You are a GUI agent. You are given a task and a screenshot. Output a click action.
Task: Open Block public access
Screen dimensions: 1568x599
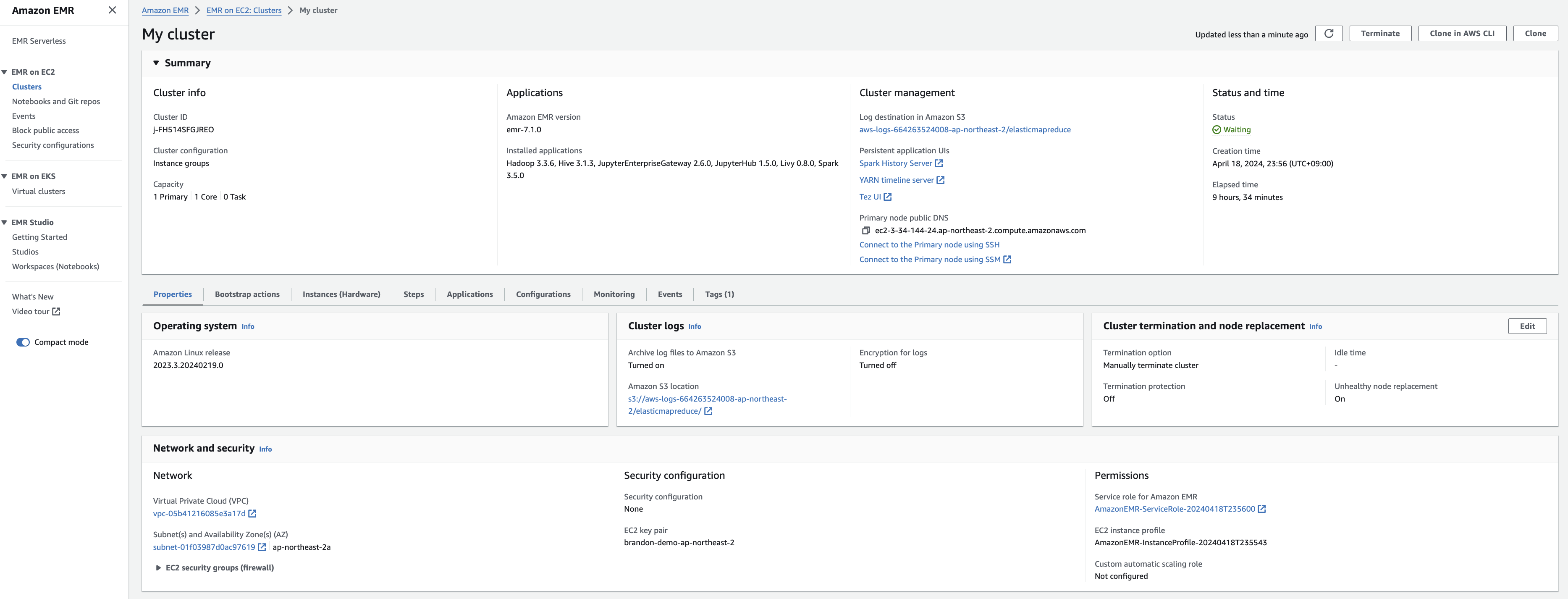pyautogui.click(x=46, y=130)
